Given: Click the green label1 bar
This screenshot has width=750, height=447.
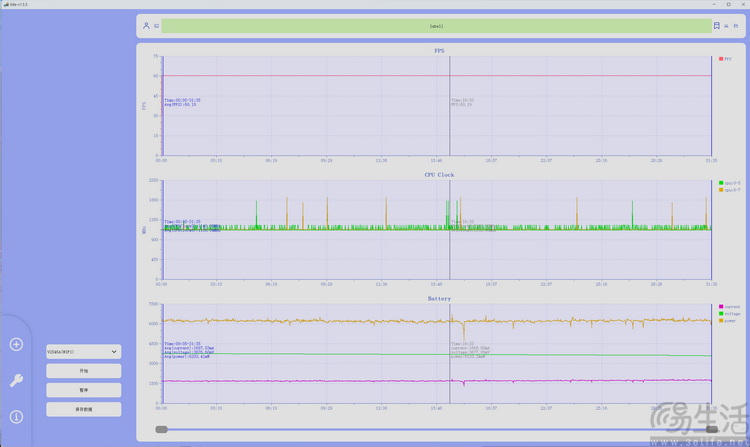Looking at the screenshot, I should tap(436, 26).
